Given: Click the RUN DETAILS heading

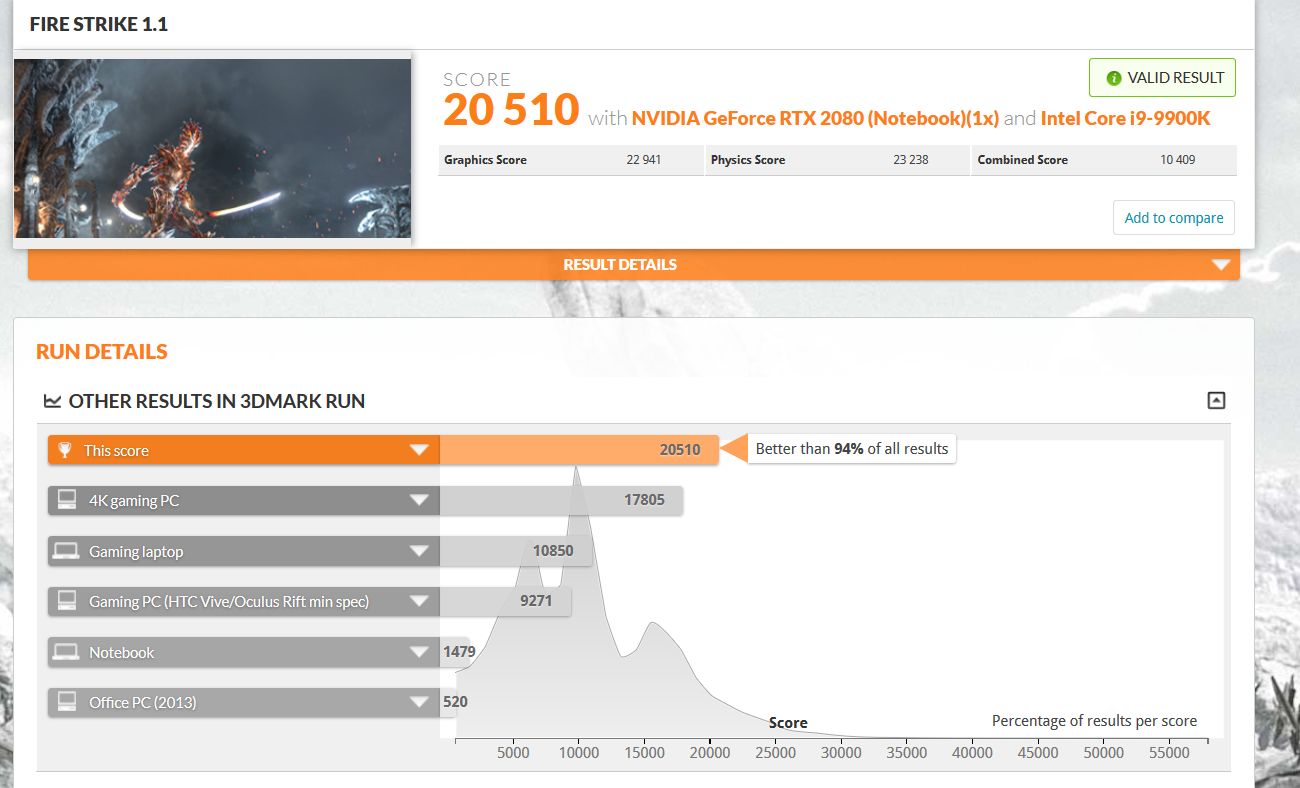Looking at the screenshot, I should point(102,352).
